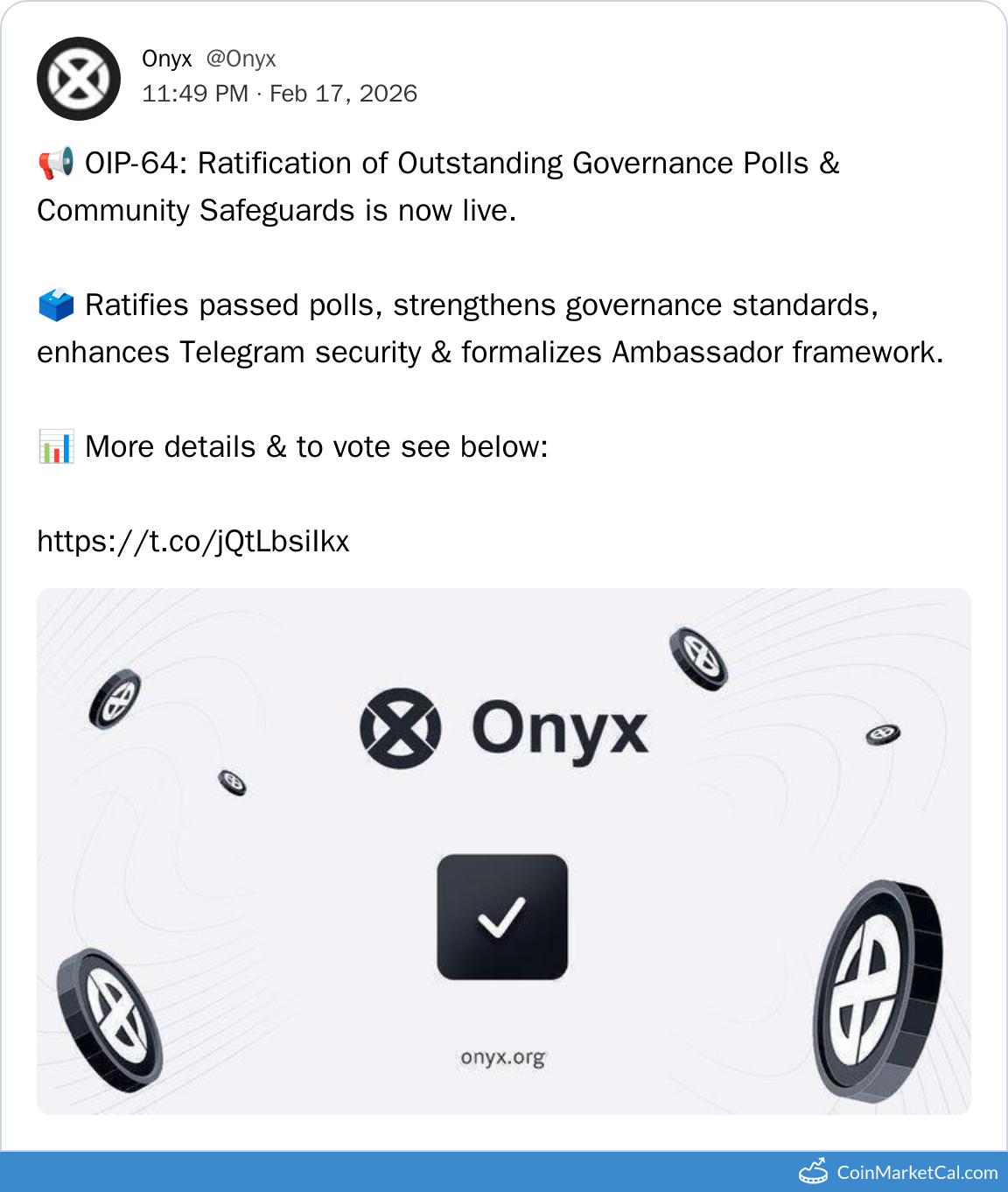Click the @Onyx handle
This screenshot has width=1008, height=1192.
pos(241,59)
